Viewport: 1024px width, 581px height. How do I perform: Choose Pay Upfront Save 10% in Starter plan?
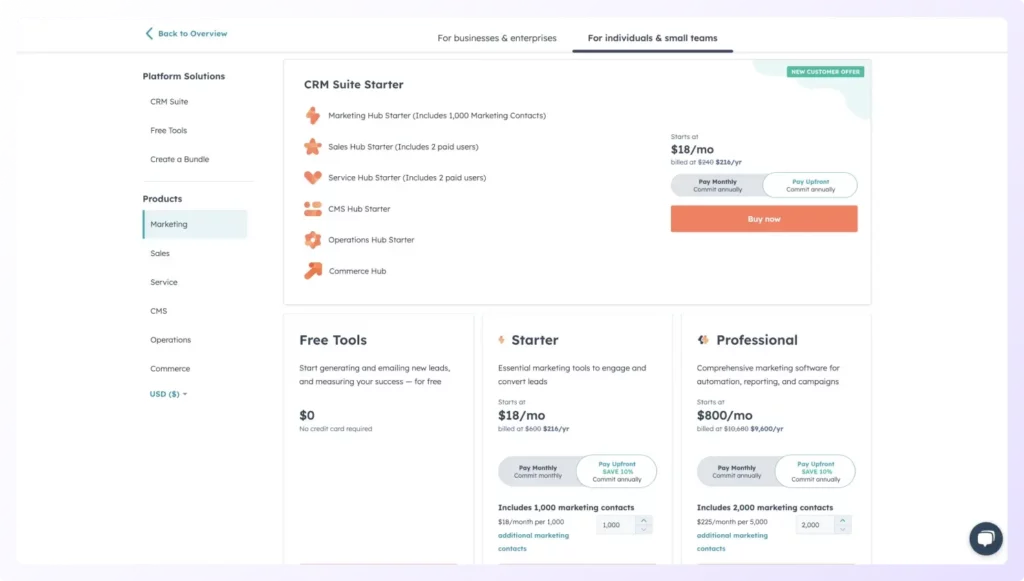pyautogui.click(x=616, y=471)
